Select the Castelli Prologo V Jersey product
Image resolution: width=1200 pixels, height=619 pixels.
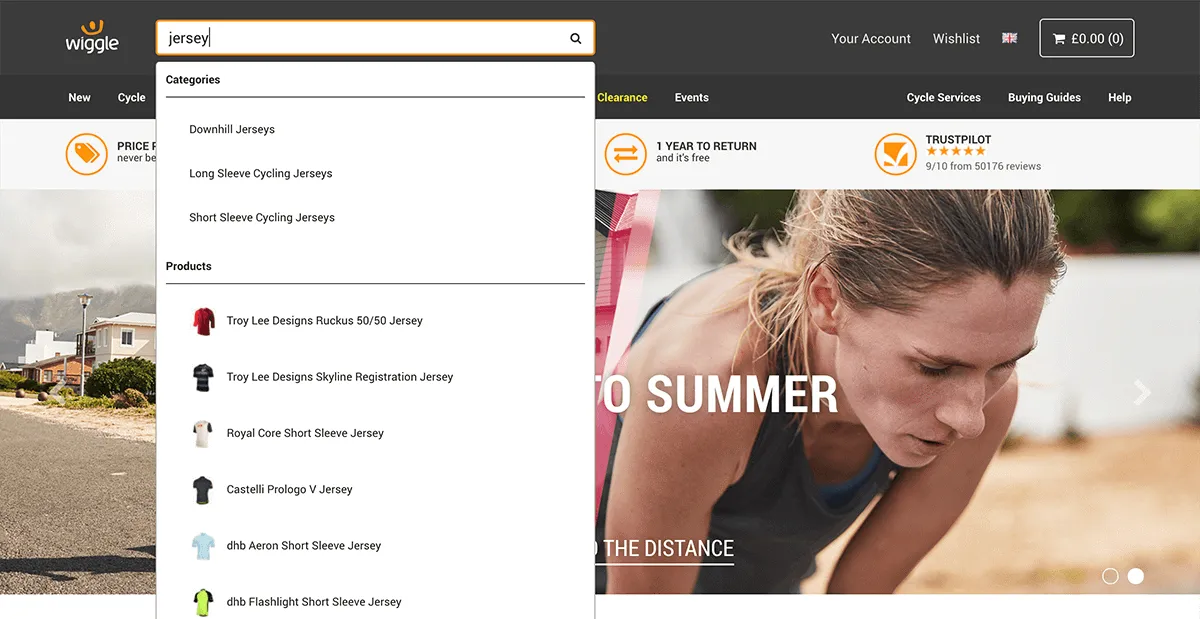pyautogui.click(x=289, y=489)
